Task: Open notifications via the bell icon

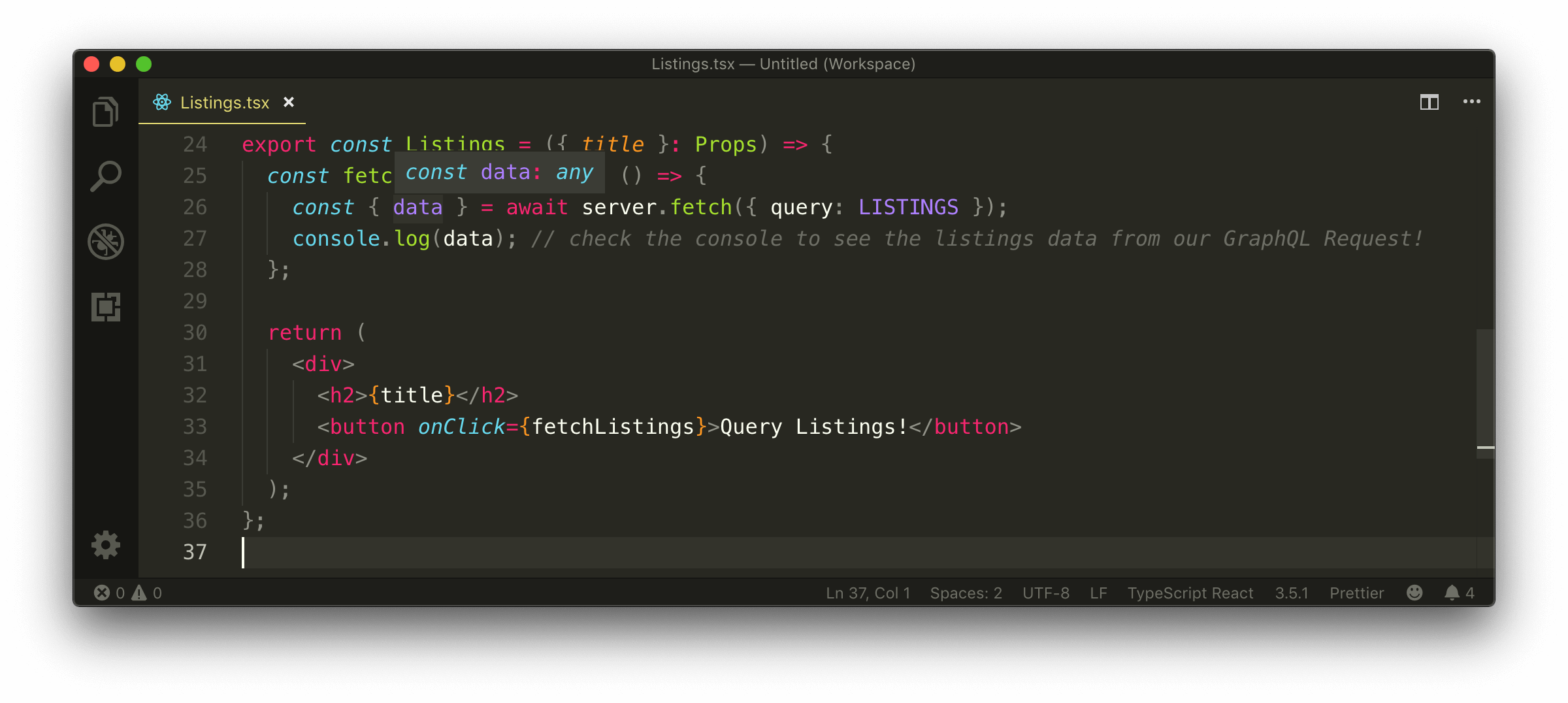Action: click(x=1452, y=593)
